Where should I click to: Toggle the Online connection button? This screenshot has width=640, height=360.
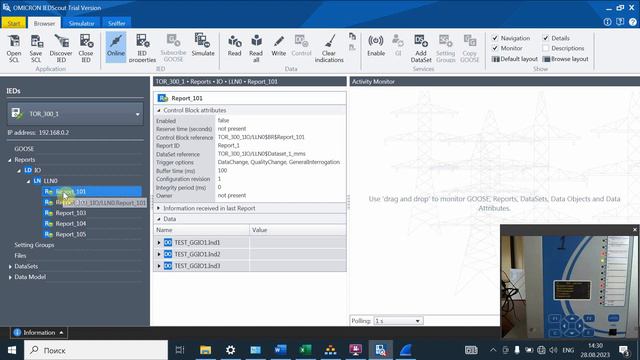(x=116, y=47)
